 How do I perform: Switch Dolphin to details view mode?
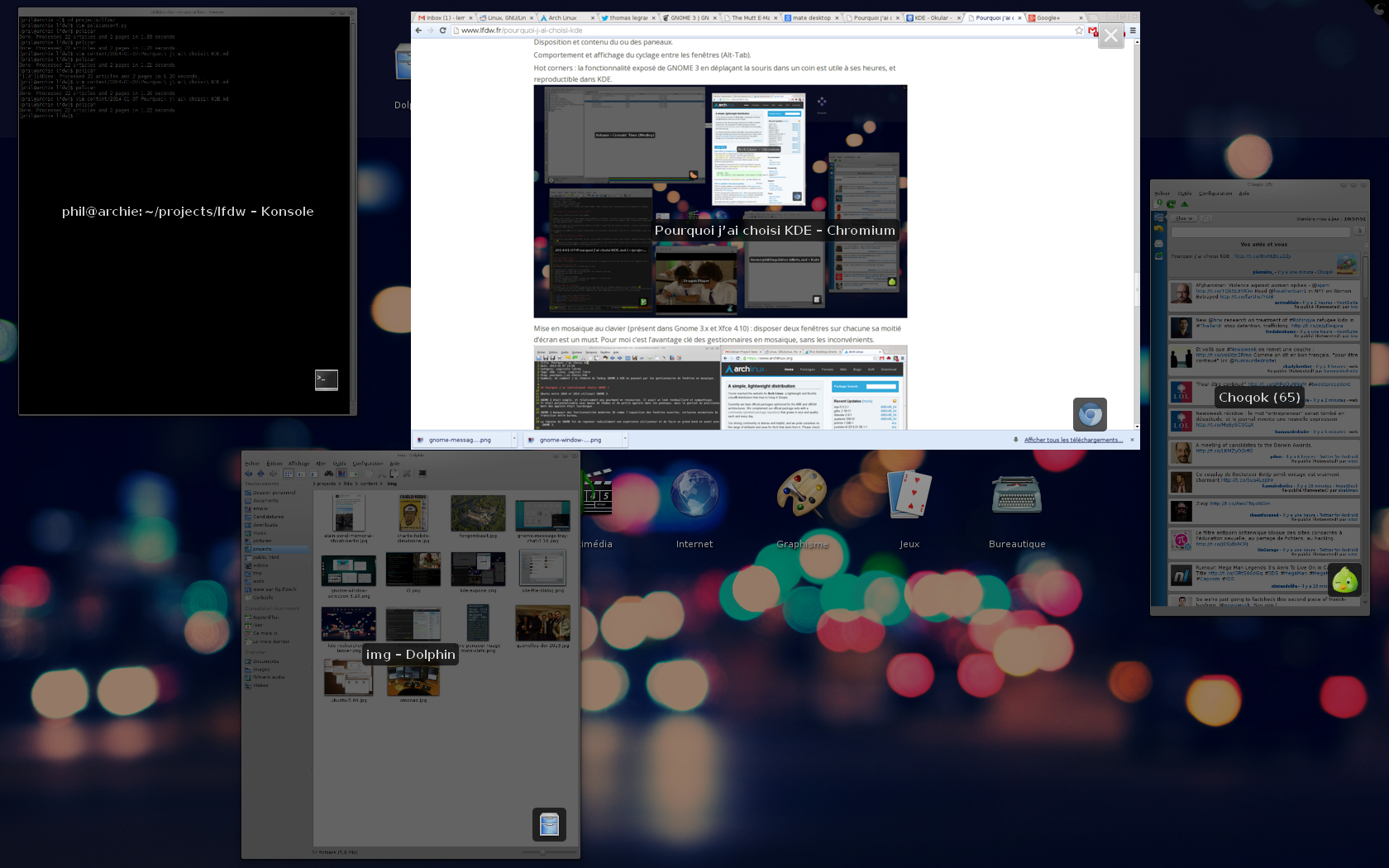click(301, 474)
